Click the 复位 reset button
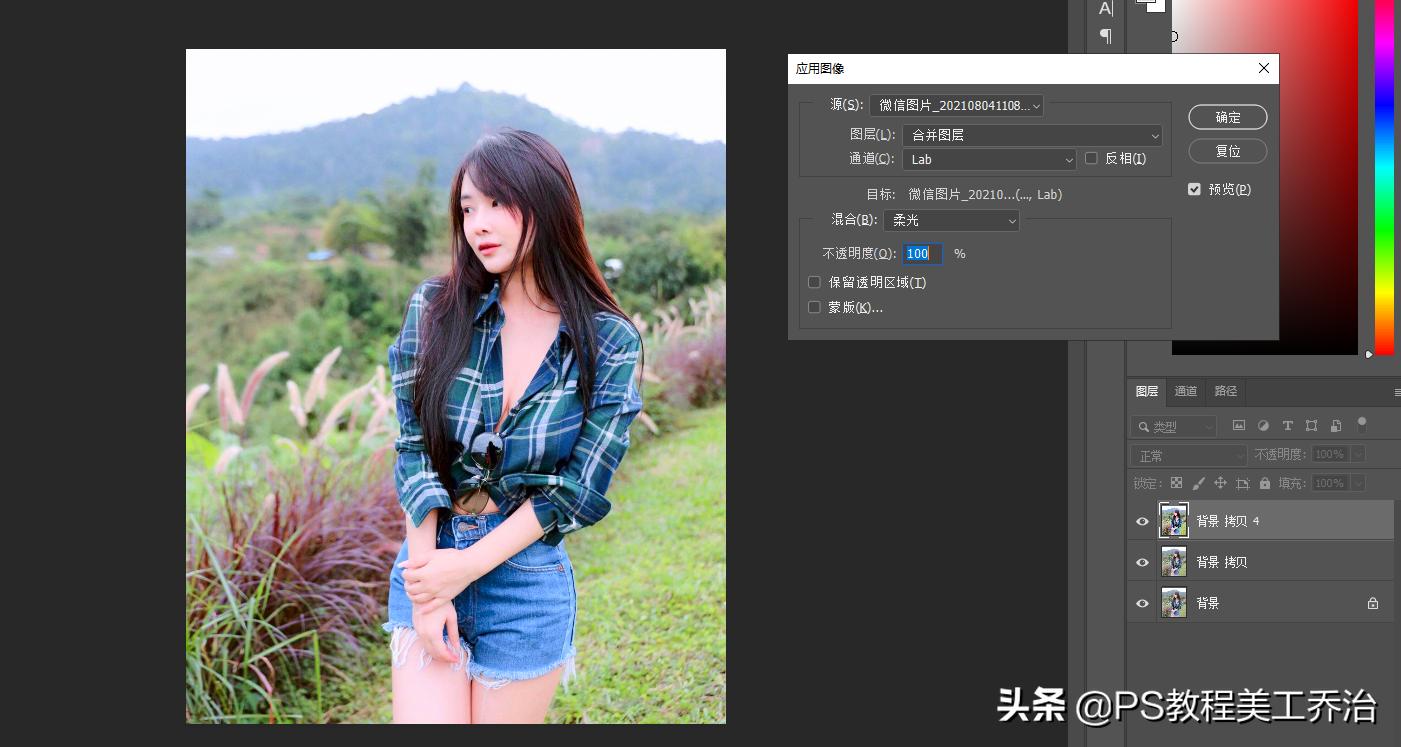The width and height of the screenshot is (1401, 747). [x=1227, y=151]
